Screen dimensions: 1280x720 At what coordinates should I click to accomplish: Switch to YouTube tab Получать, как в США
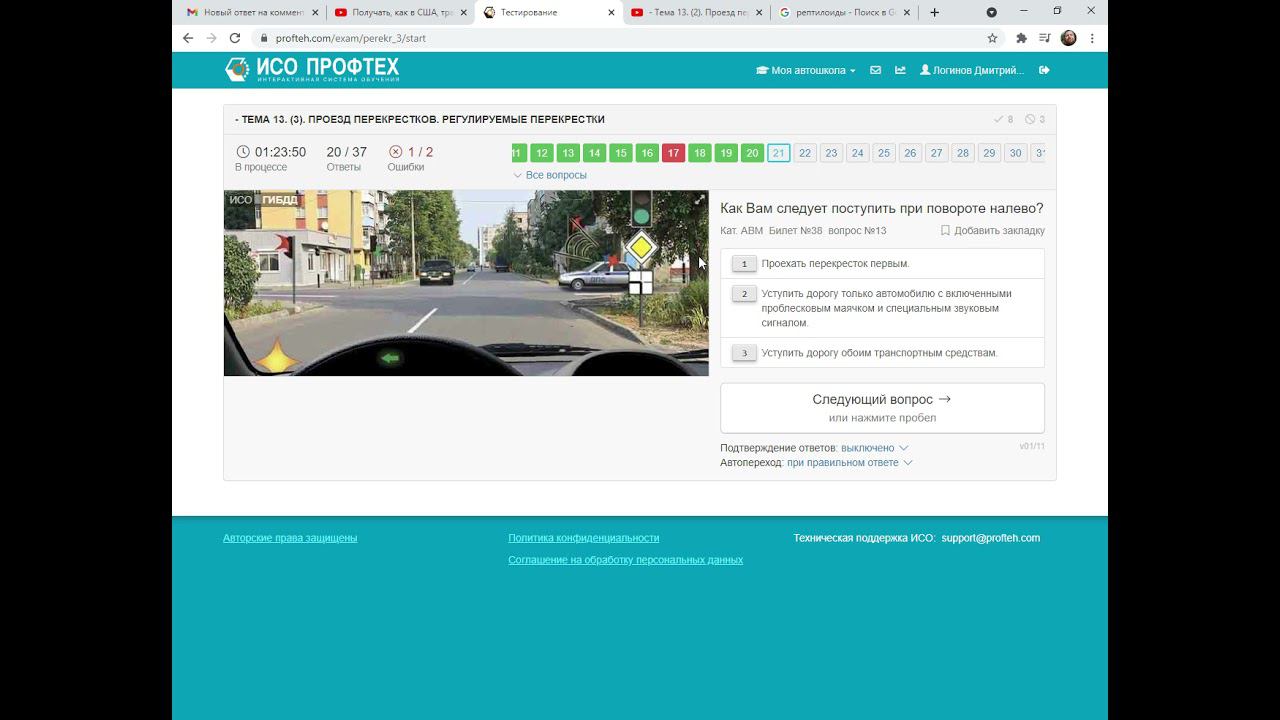click(400, 12)
